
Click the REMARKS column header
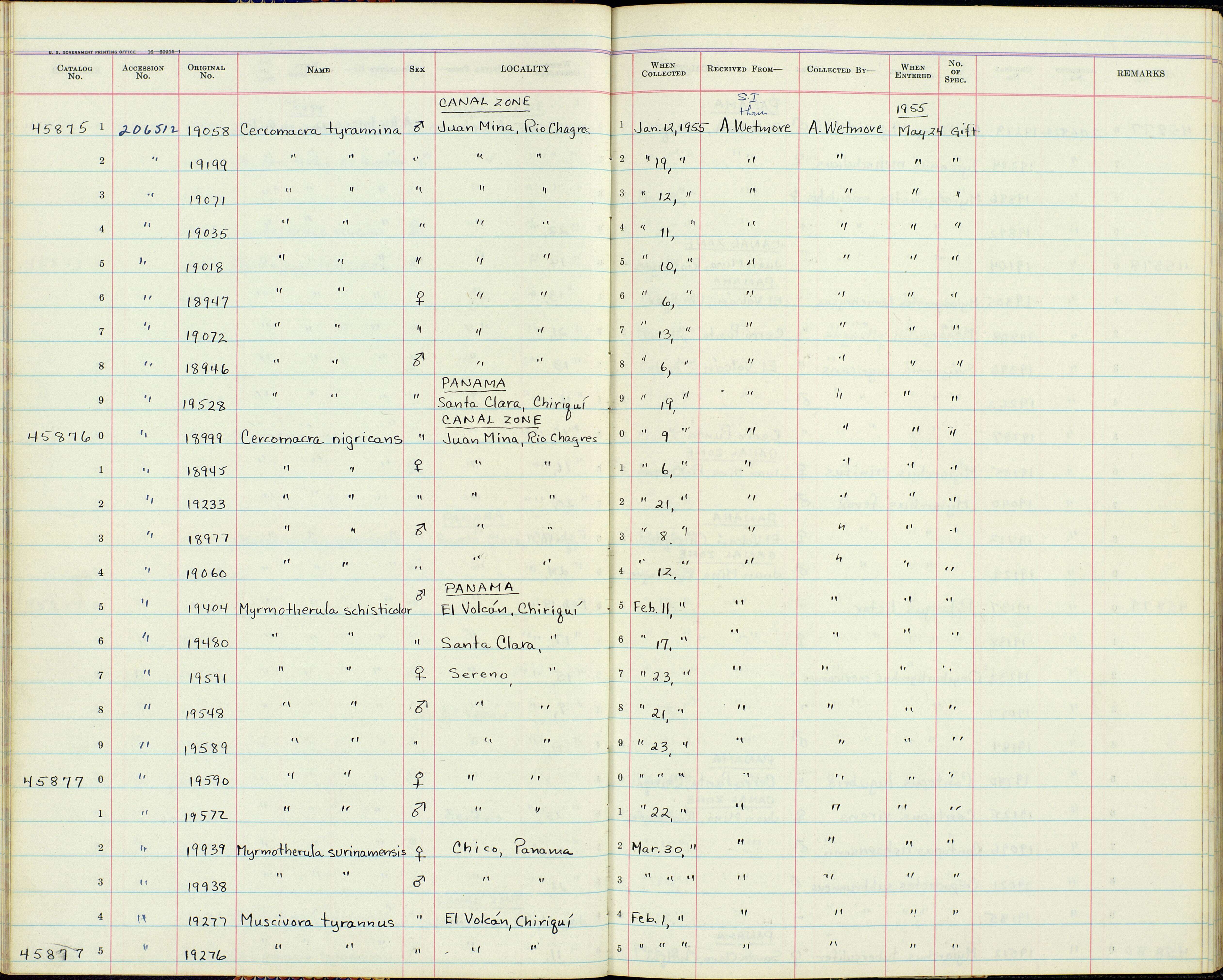coord(1141,73)
